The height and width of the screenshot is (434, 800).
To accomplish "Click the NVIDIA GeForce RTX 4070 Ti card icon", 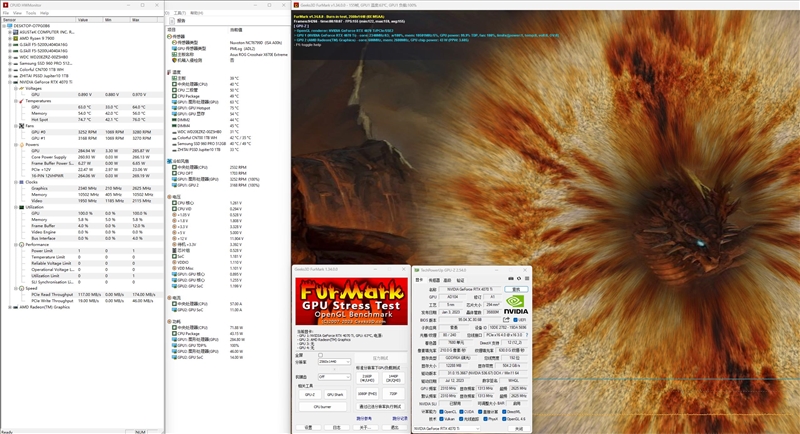I will point(15,82).
